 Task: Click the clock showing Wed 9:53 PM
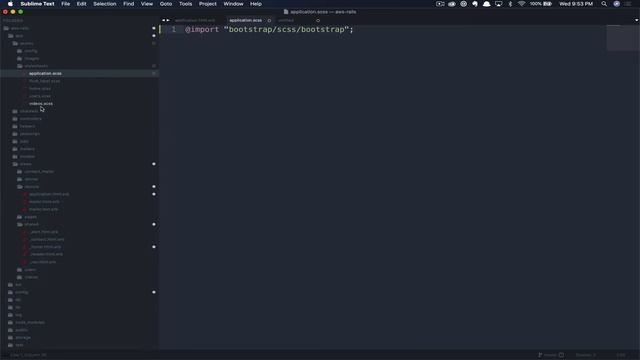(576, 4)
